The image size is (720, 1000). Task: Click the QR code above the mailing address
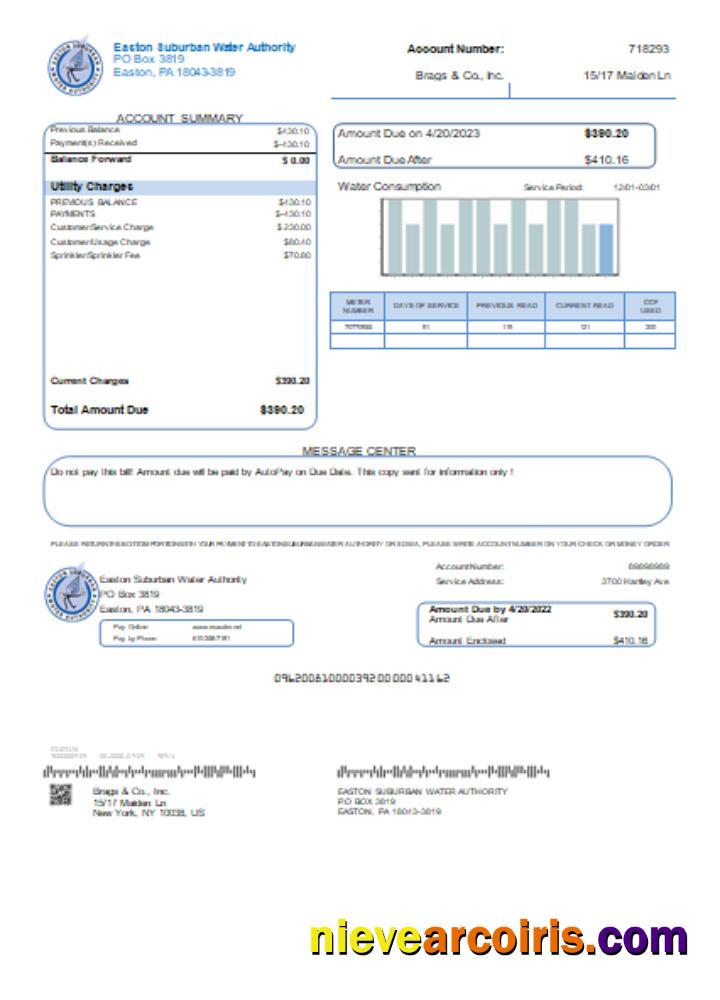pos(63,795)
